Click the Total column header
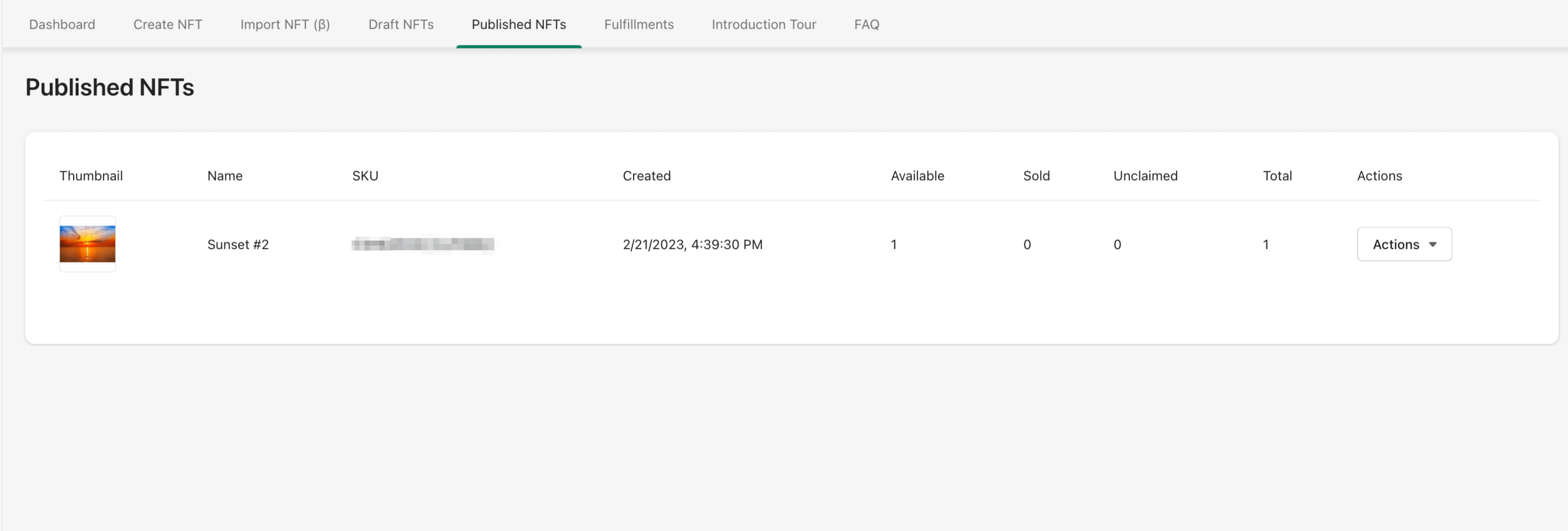Image resolution: width=1568 pixels, height=531 pixels. click(1276, 176)
